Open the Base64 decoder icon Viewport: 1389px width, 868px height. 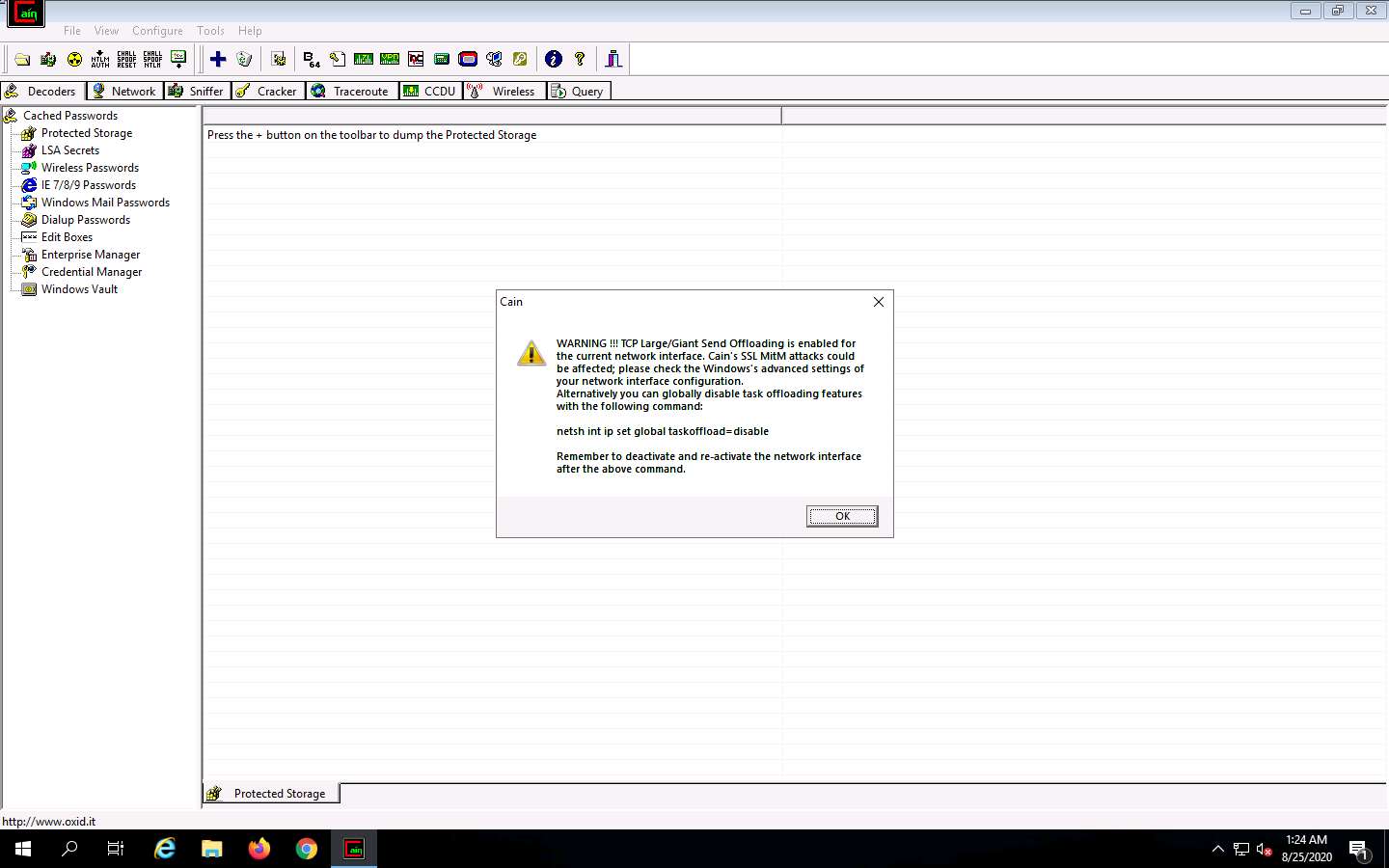coord(312,59)
